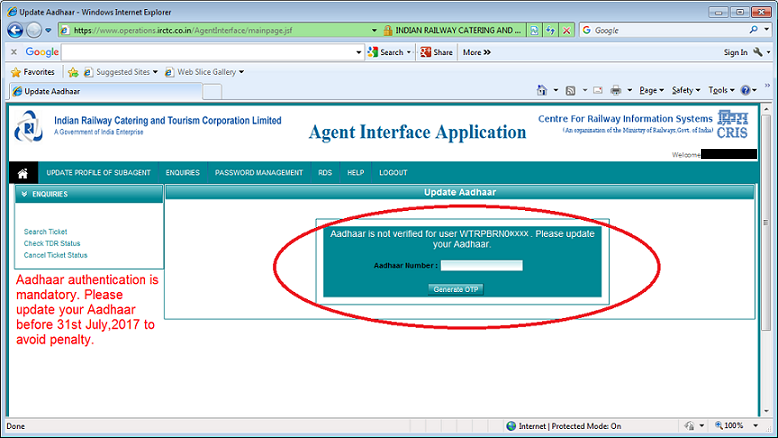Open recent pages dropdown next to Forward

pos(48,30)
